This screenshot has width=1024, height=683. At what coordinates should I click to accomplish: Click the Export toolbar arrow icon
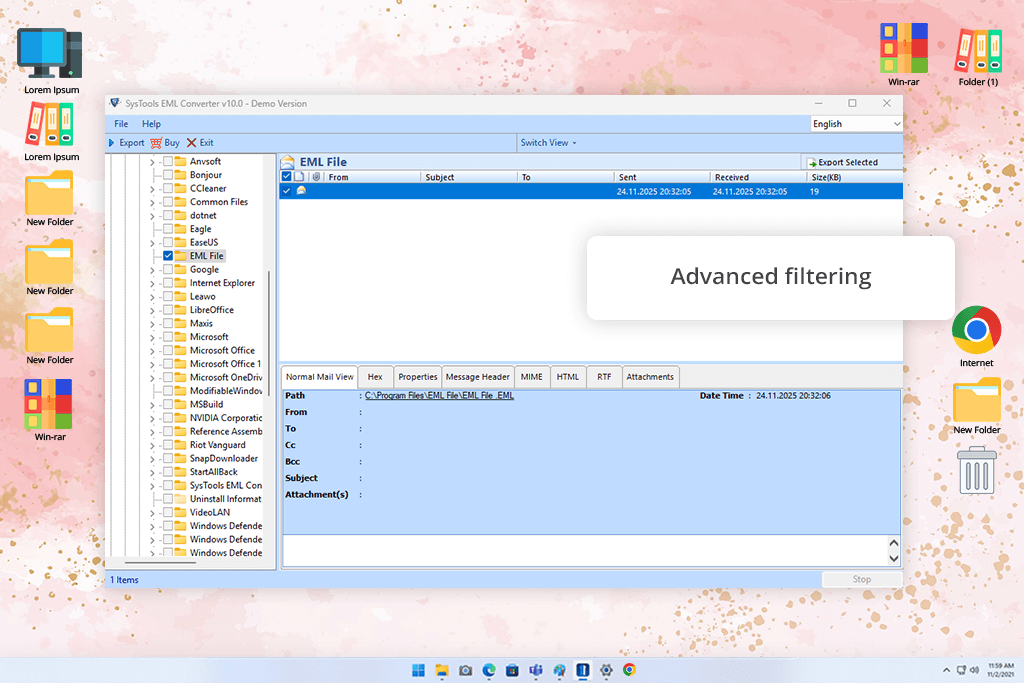tap(111, 142)
